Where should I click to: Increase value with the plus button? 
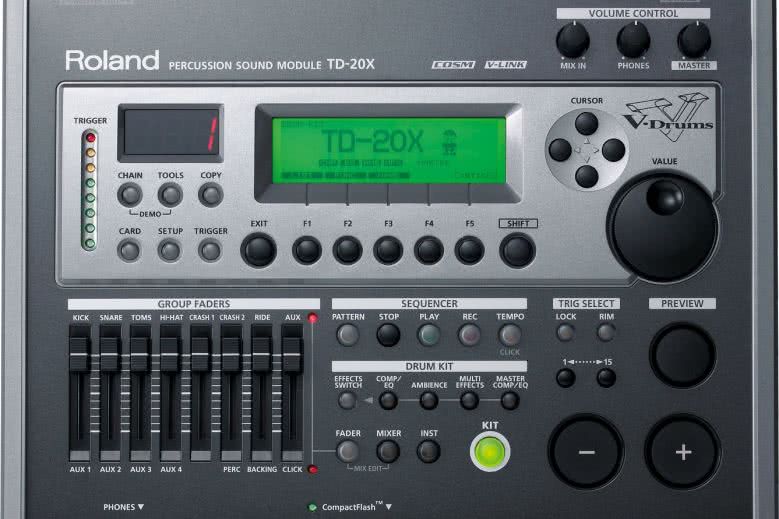click(x=683, y=452)
